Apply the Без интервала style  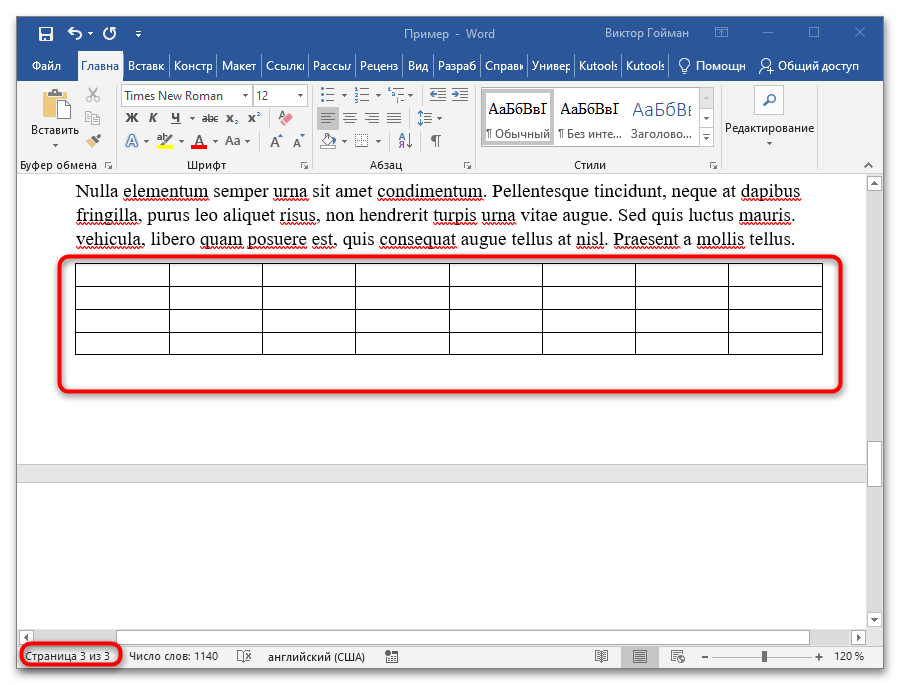tap(590, 118)
